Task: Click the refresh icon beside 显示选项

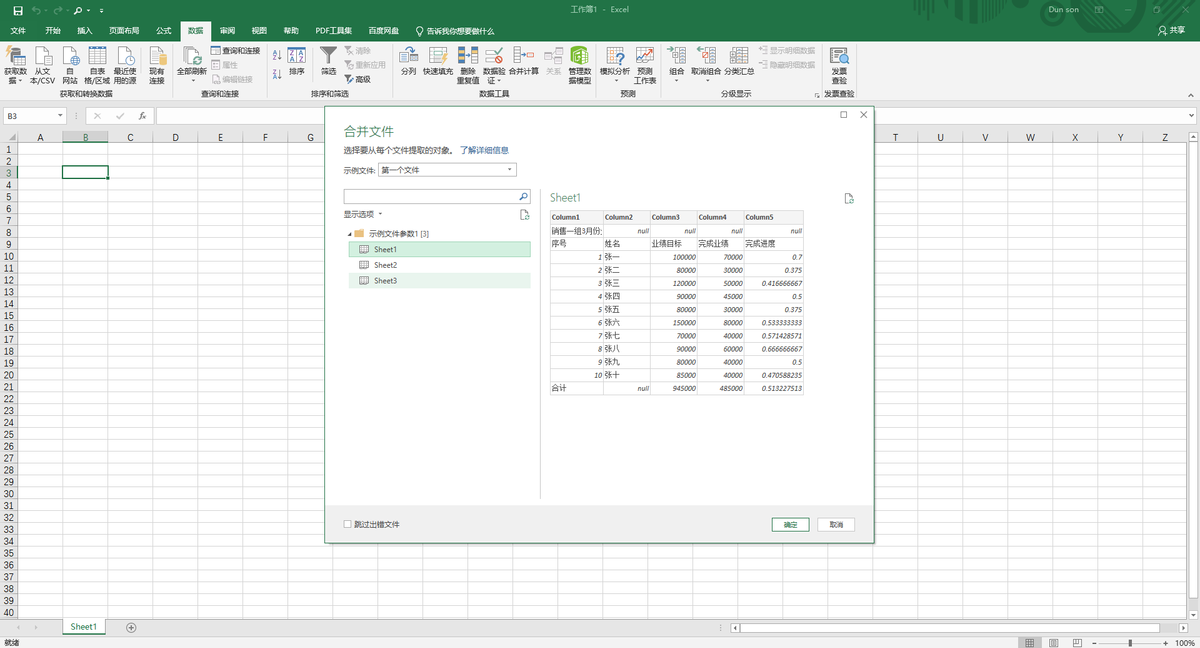Action: (524, 215)
